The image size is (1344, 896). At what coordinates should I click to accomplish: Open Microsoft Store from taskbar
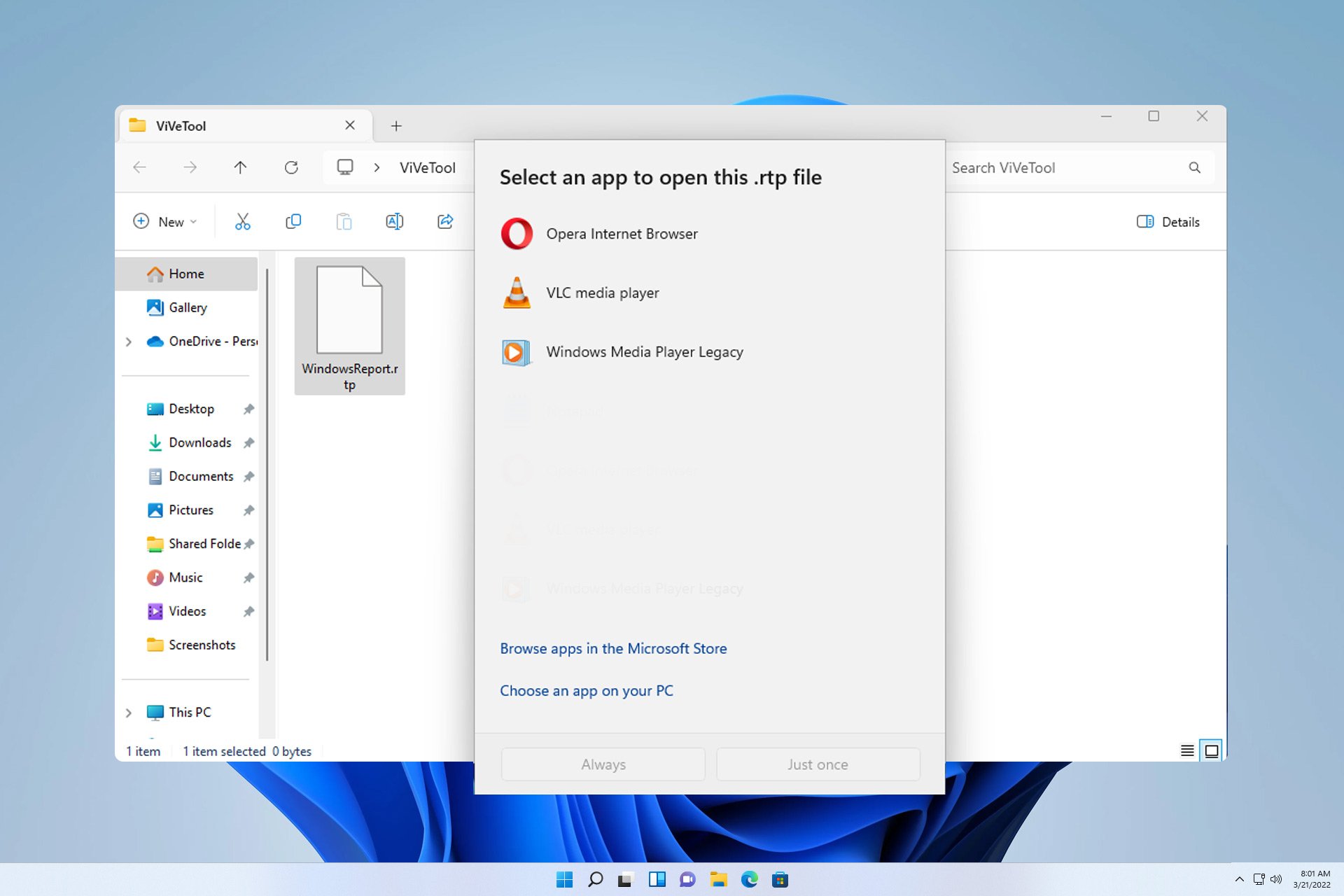[780, 880]
